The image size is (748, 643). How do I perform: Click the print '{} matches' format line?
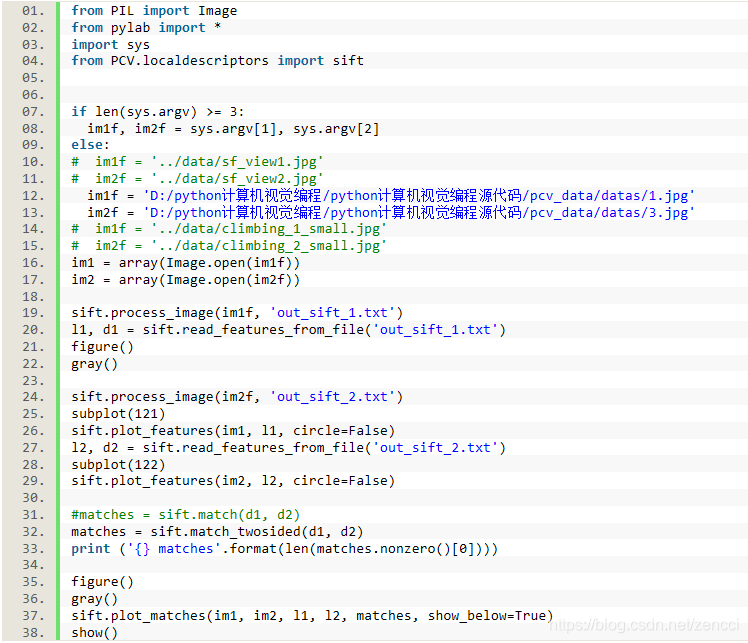(285, 549)
